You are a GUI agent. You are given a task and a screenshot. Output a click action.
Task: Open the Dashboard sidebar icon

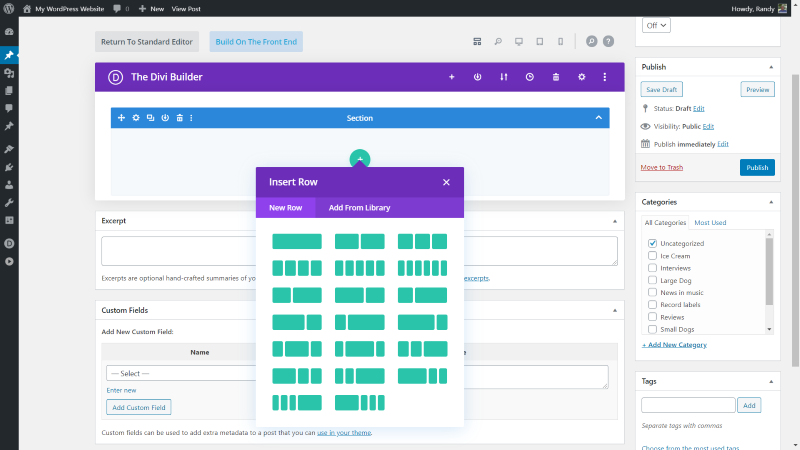pos(9,32)
